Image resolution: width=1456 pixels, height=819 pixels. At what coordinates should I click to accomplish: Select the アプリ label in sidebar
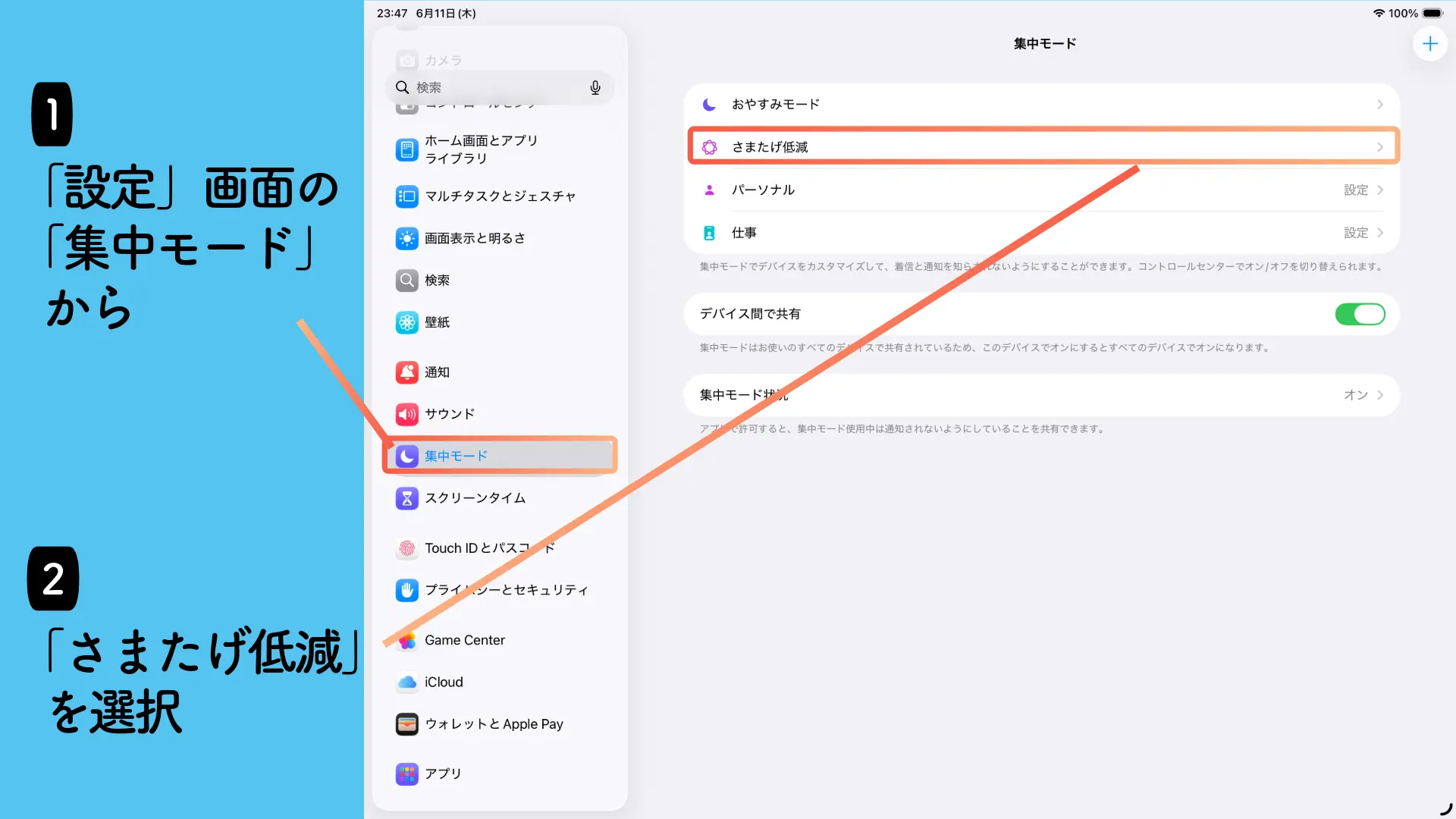pos(443,774)
